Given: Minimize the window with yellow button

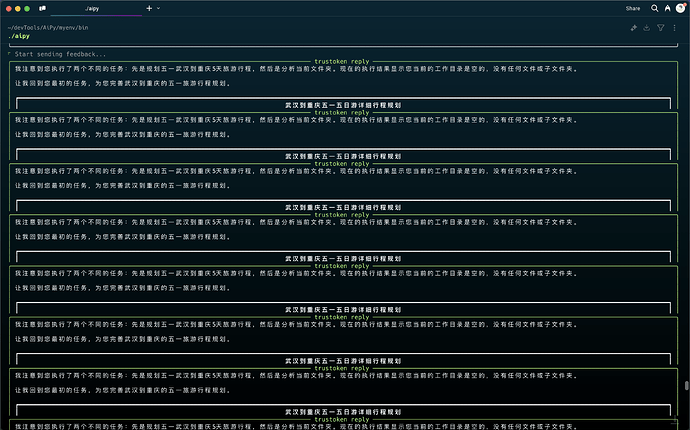Looking at the screenshot, I should (18, 8).
